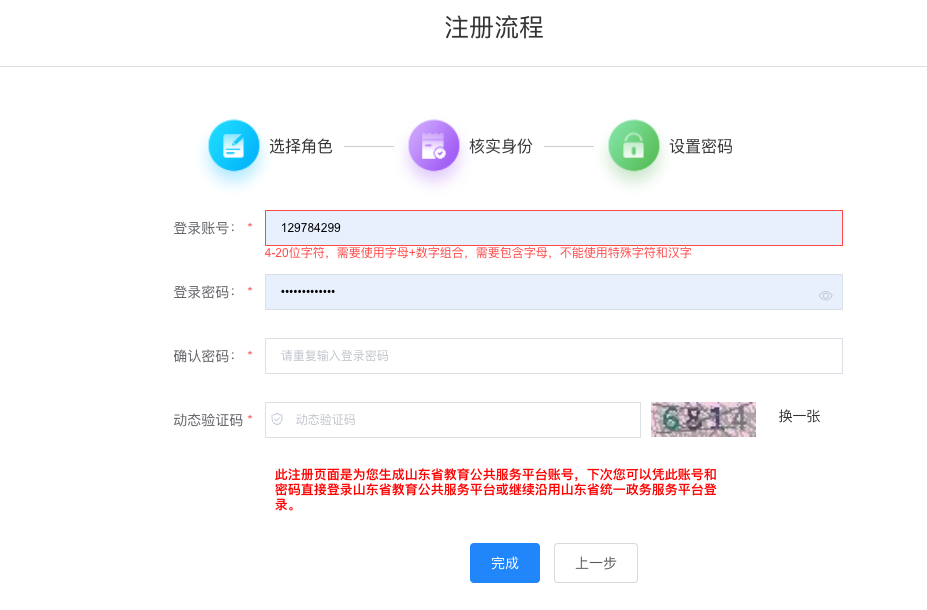Select the 核实身份 step label
This screenshot has width=927, height=610.
click(x=501, y=146)
